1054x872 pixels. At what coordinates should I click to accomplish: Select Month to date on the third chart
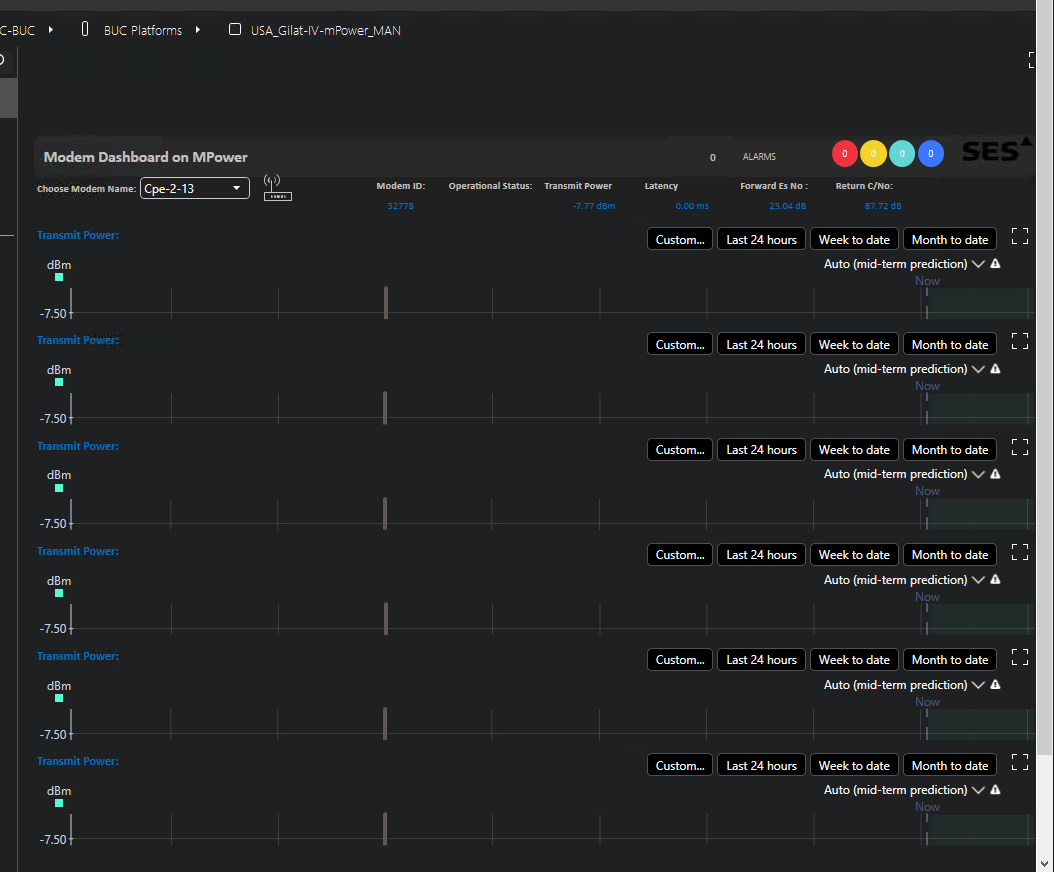click(950, 450)
